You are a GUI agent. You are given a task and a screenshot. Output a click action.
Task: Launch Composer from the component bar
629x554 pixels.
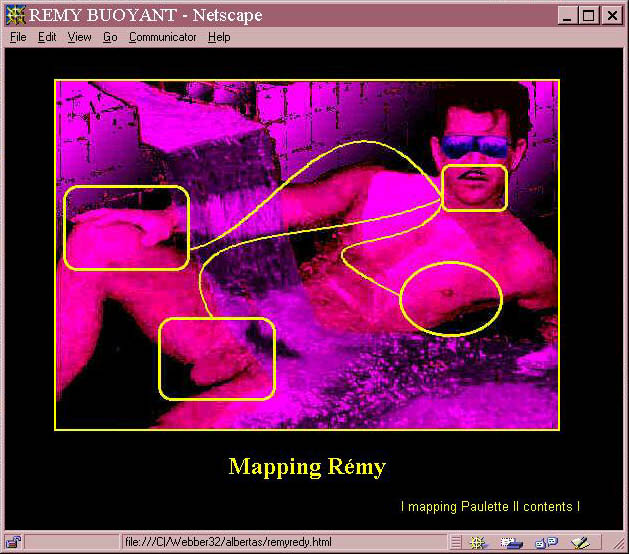(581, 543)
